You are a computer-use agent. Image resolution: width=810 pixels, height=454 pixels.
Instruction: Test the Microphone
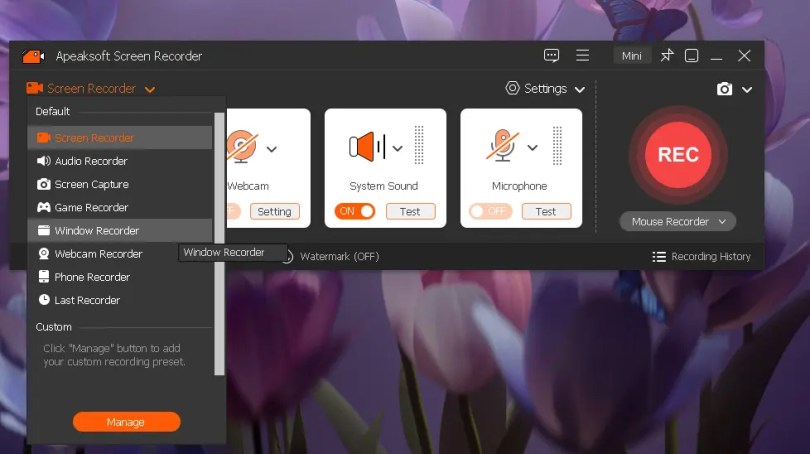point(546,211)
